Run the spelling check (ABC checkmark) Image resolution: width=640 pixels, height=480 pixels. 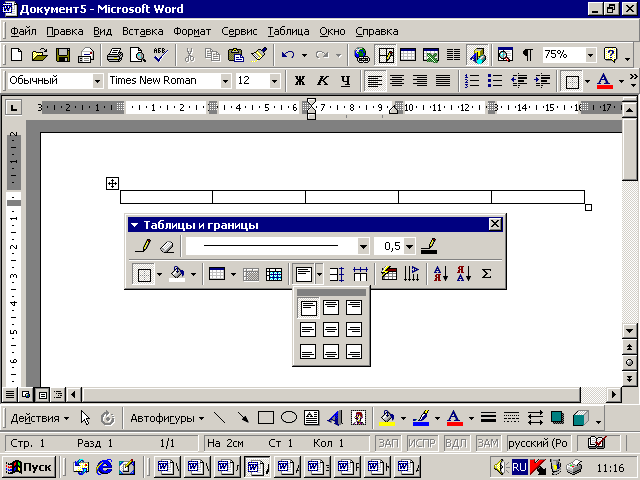coord(160,55)
